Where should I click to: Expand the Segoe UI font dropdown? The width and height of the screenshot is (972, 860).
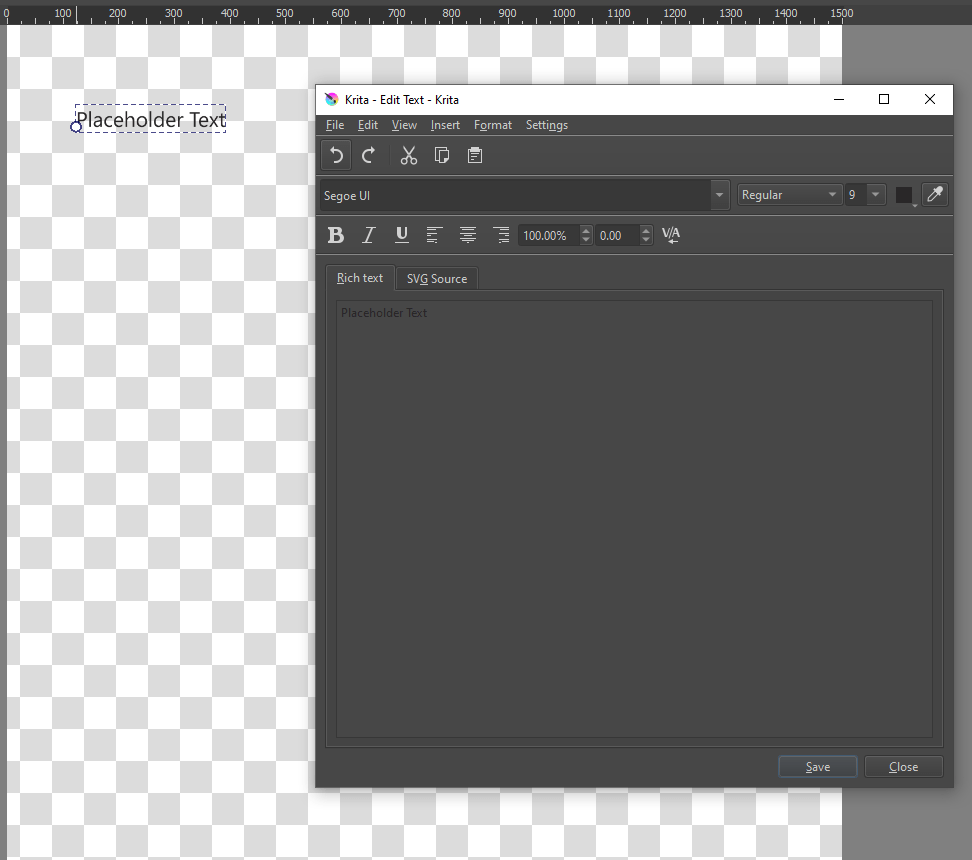(x=719, y=195)
